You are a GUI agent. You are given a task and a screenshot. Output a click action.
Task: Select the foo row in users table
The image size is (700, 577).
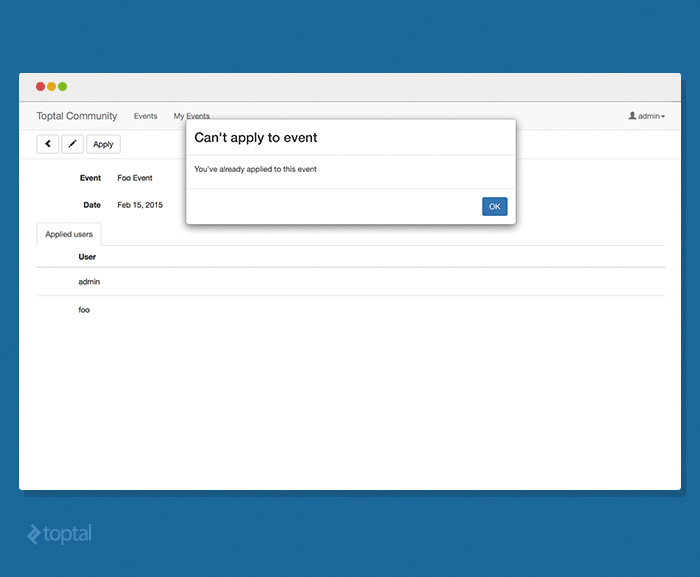tap(84, 310)
